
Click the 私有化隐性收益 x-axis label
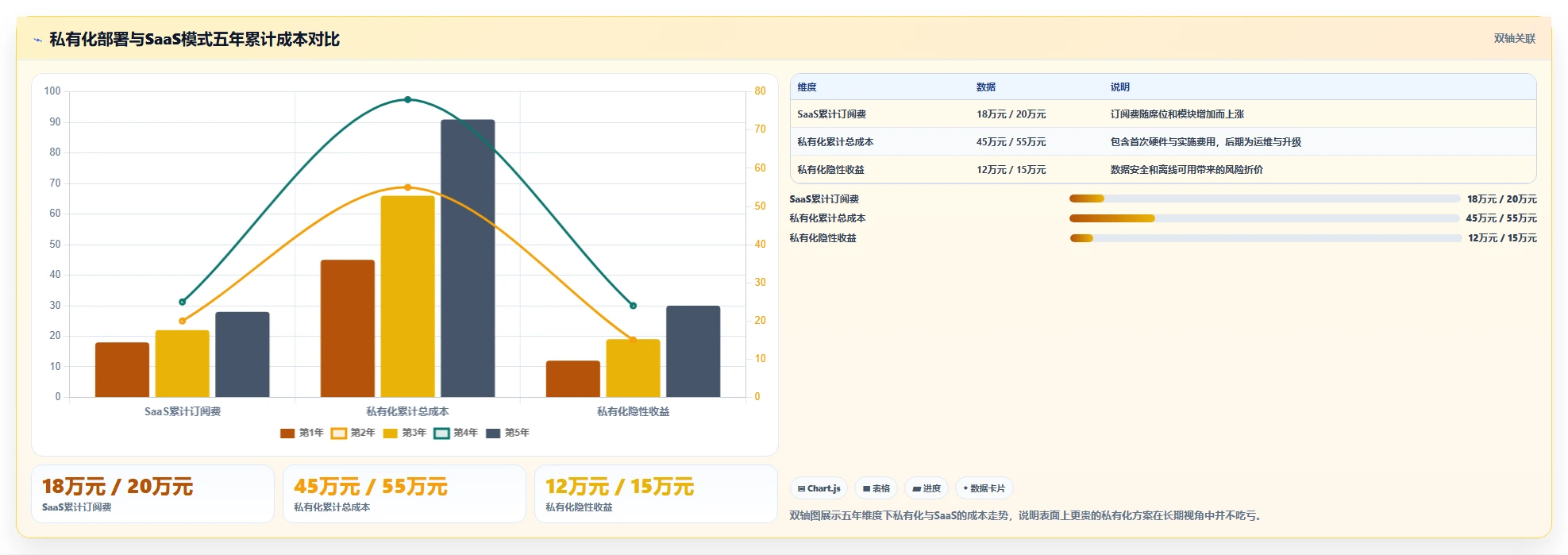pyautogui.click(x=633, y=411)
